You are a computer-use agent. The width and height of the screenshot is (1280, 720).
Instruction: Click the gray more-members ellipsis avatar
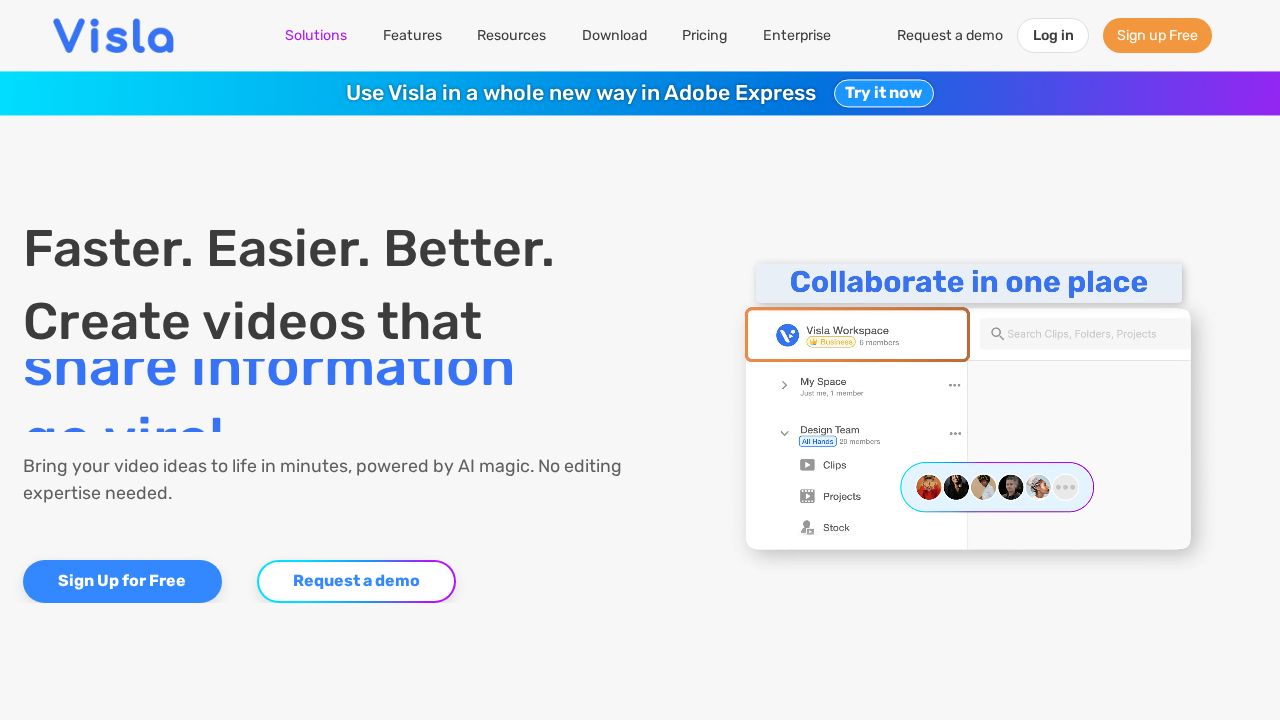click(1066, 487)
